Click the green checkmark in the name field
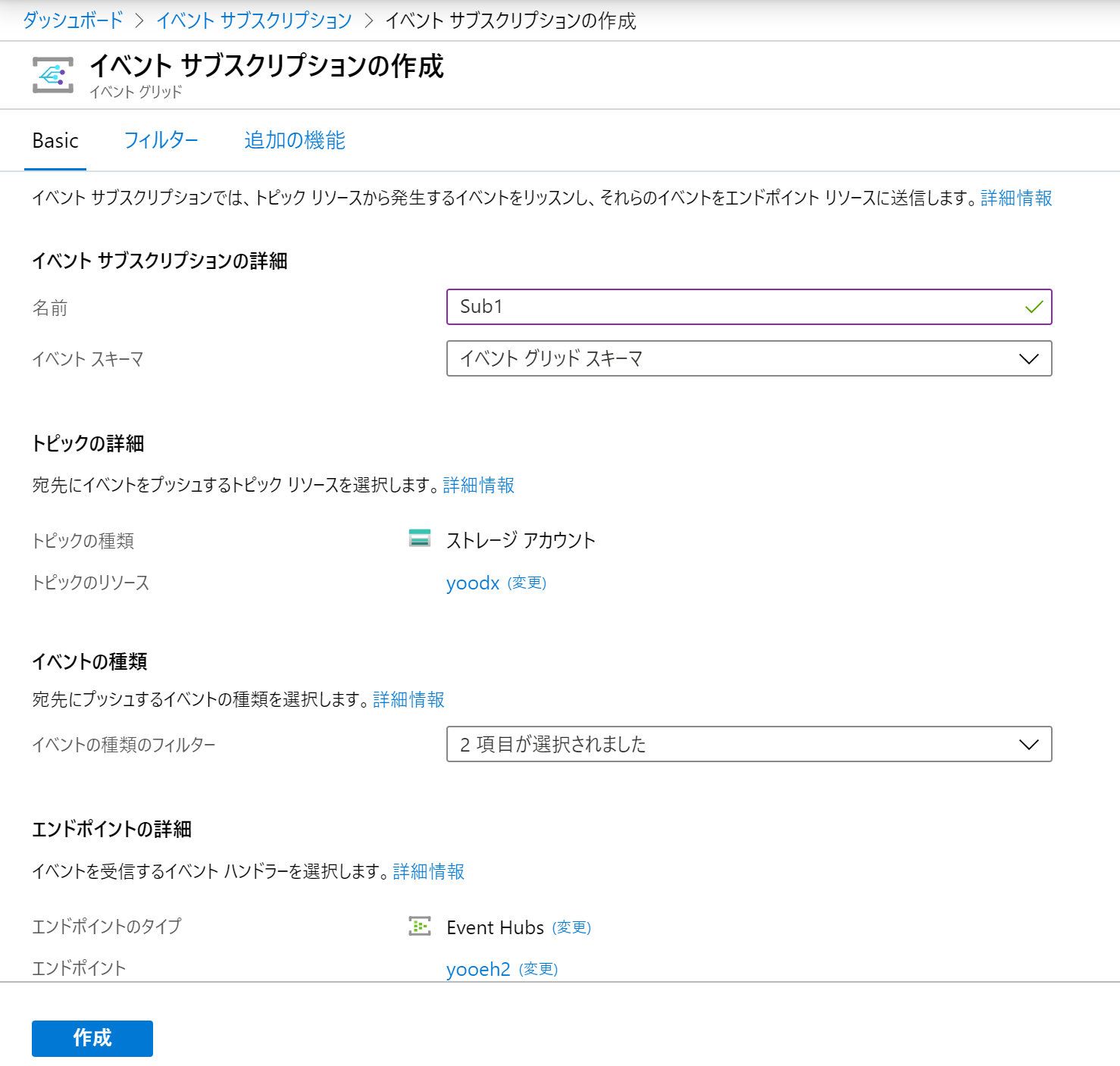The height and width of the screenshot is (1066, 1120). coord(1034,307)
